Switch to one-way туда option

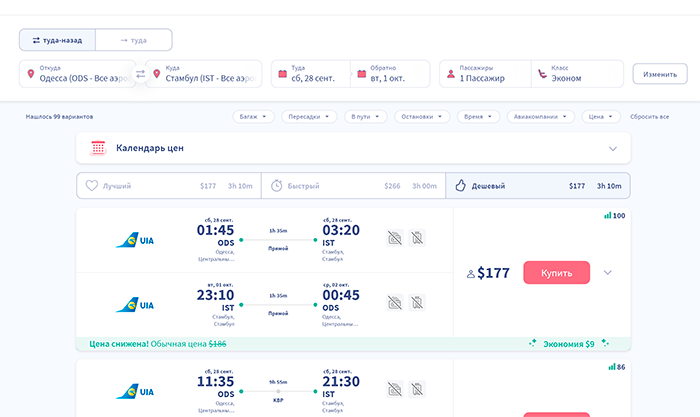click(x=133, y=40)
